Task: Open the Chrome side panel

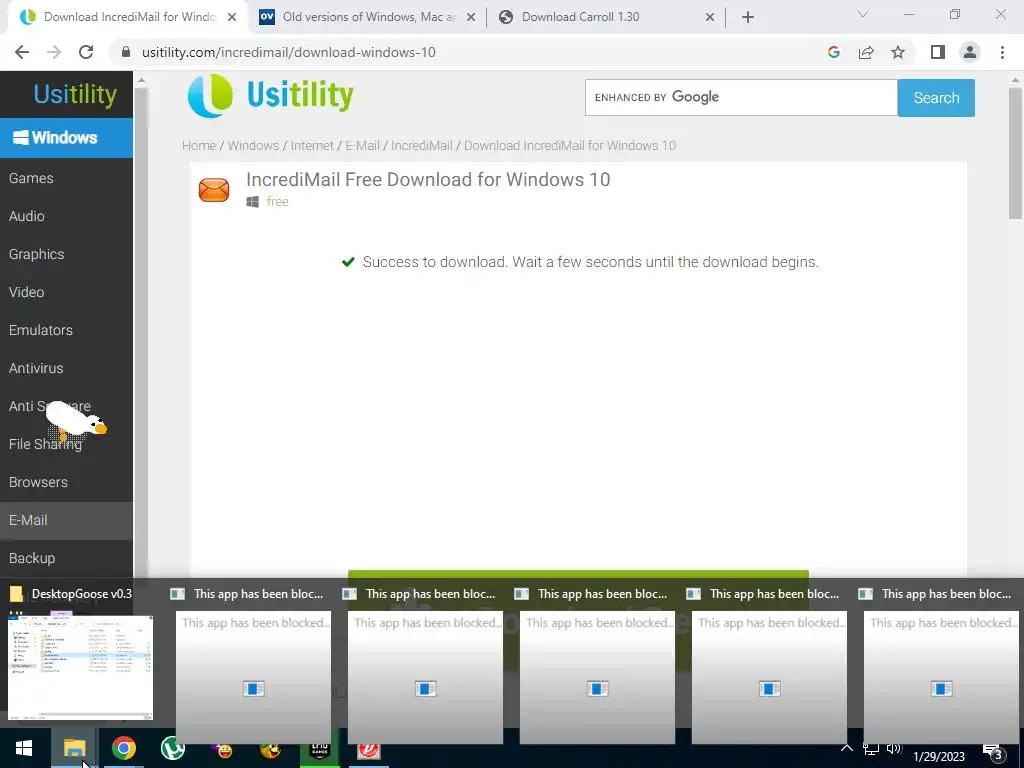Action: (938, 52)
